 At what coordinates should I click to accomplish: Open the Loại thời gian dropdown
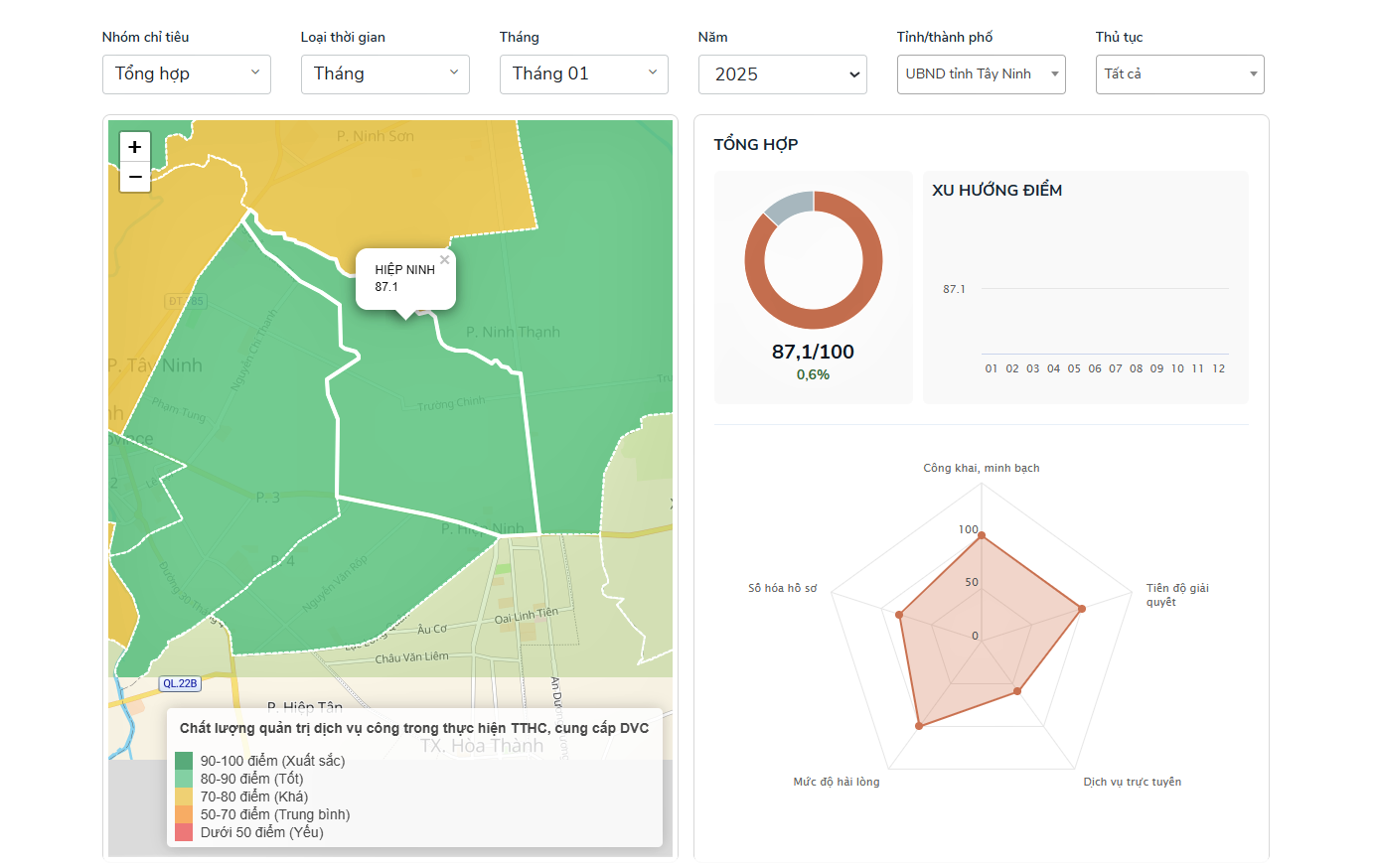385,74
